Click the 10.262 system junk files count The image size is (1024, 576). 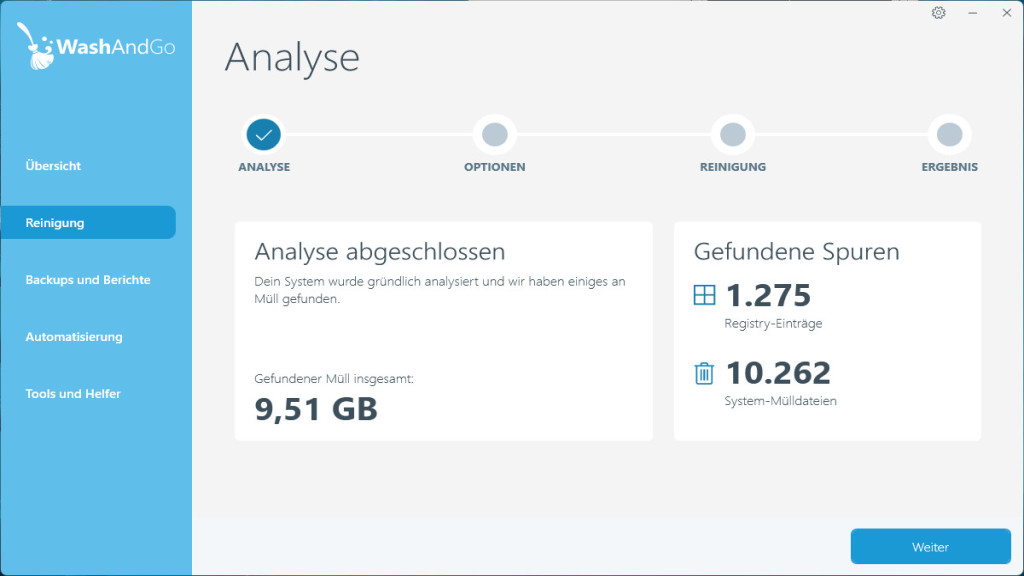(x=778, y=373)
